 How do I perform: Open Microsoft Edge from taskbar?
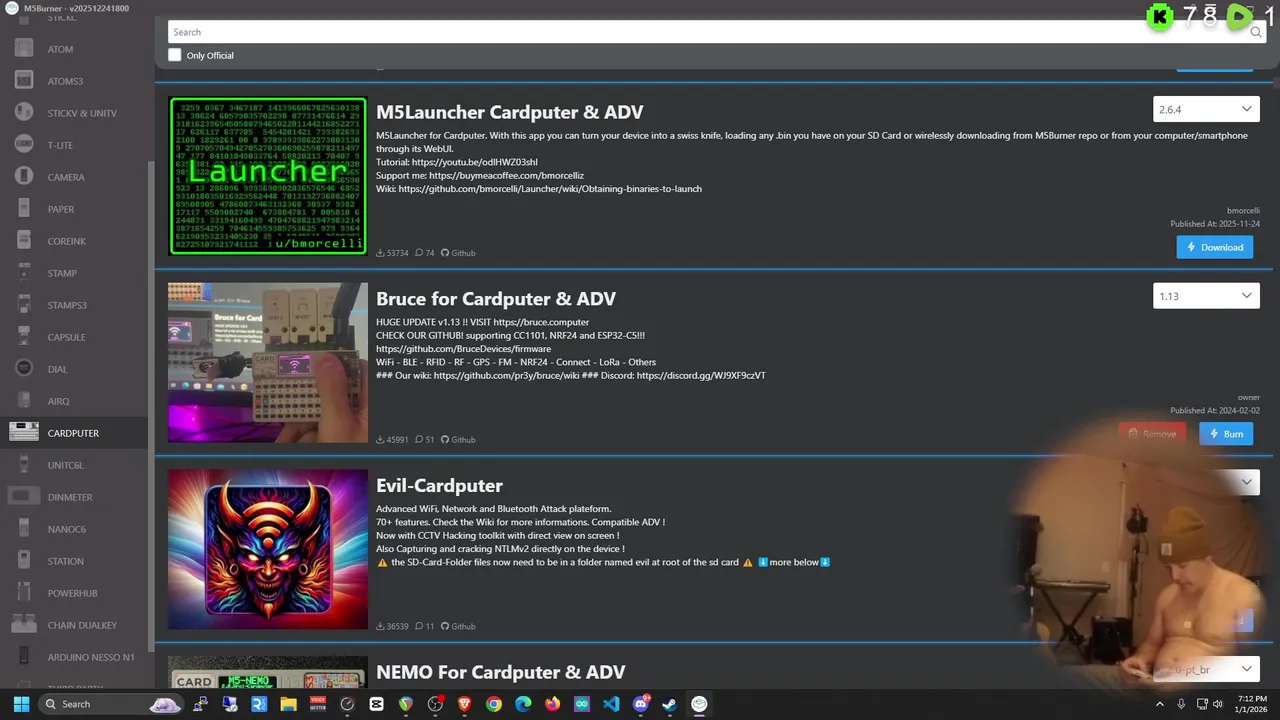(x=523, y=704)
